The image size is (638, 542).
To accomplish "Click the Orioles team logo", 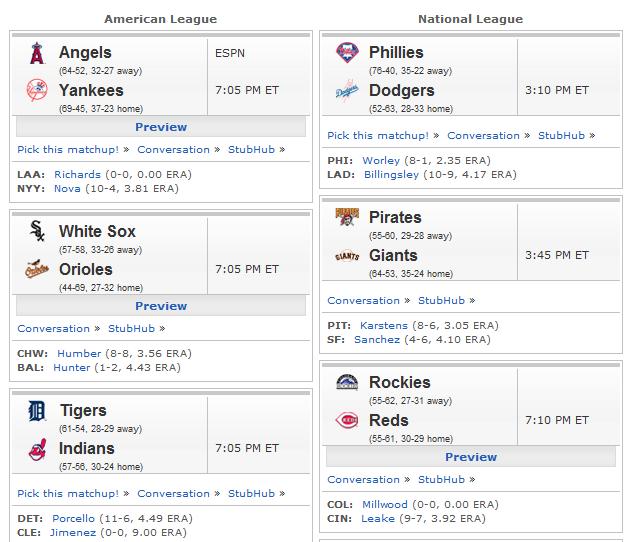I will (x=37, y=269).
